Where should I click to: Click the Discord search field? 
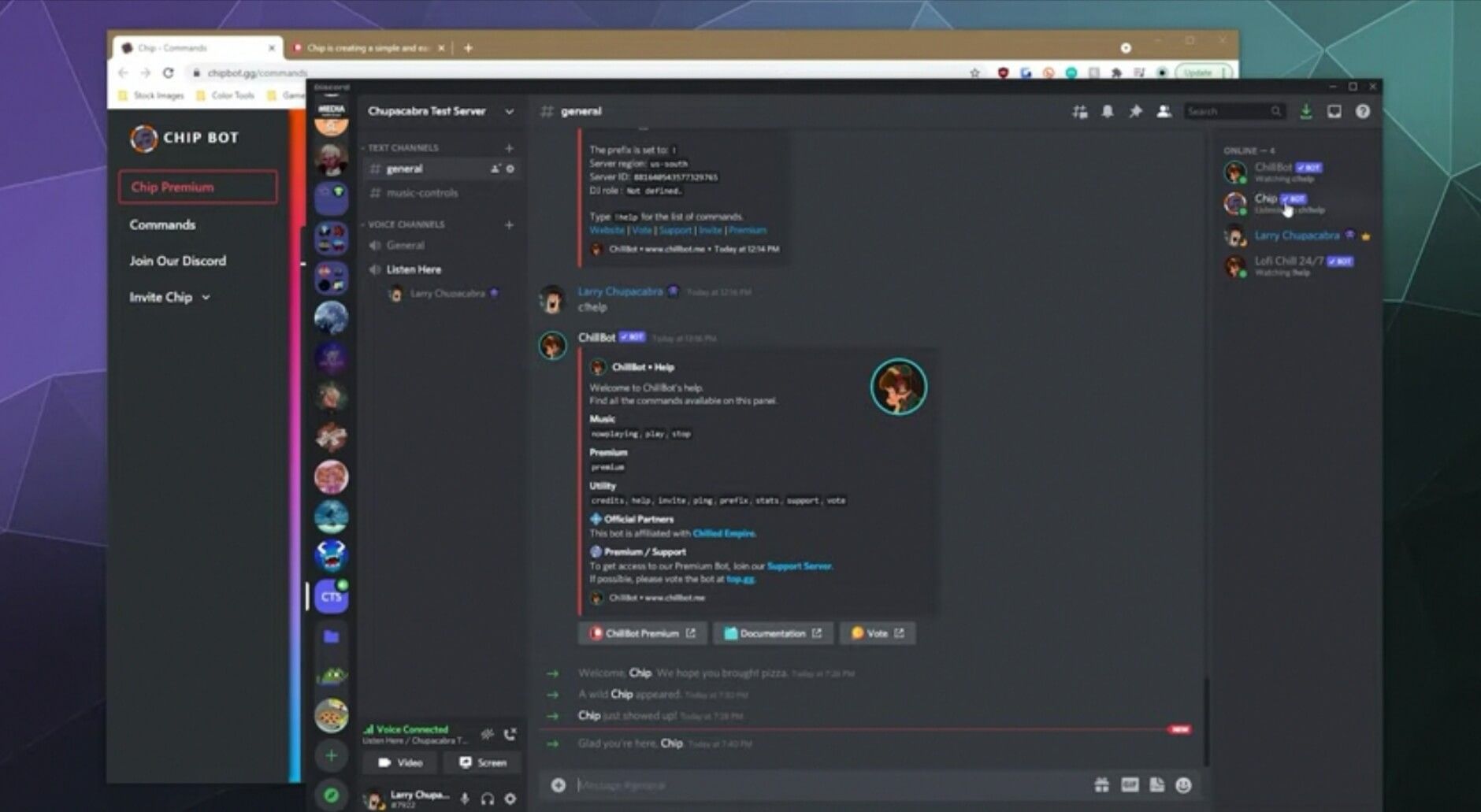click(x=1234, y=112)
